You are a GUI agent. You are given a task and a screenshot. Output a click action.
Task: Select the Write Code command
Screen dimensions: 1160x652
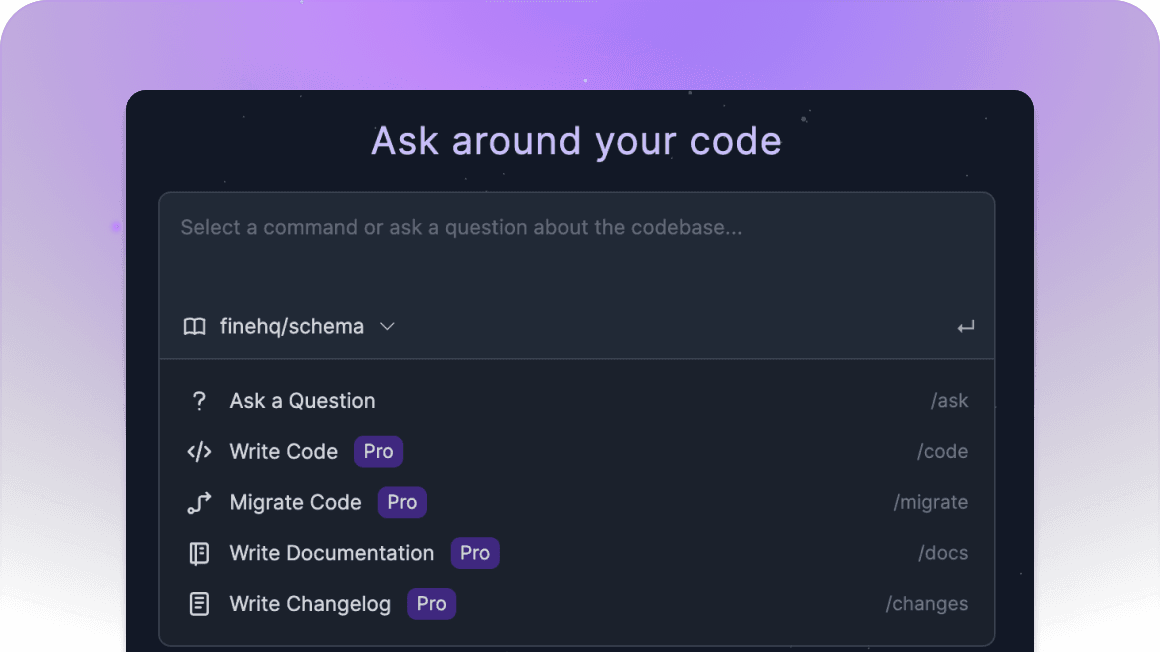tap(577, 451)
